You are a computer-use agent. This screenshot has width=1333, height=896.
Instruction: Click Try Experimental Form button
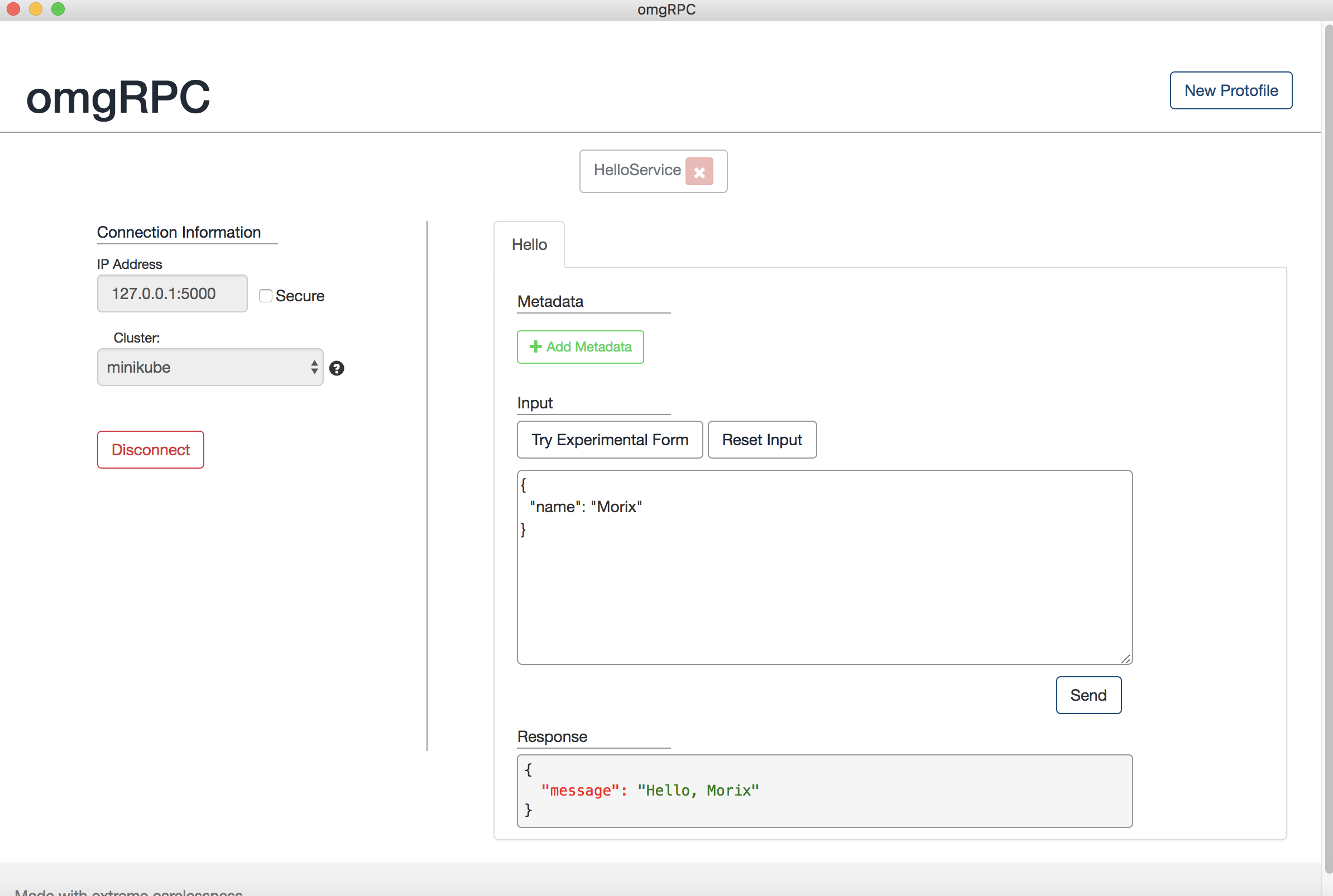(x=610, y=440)
